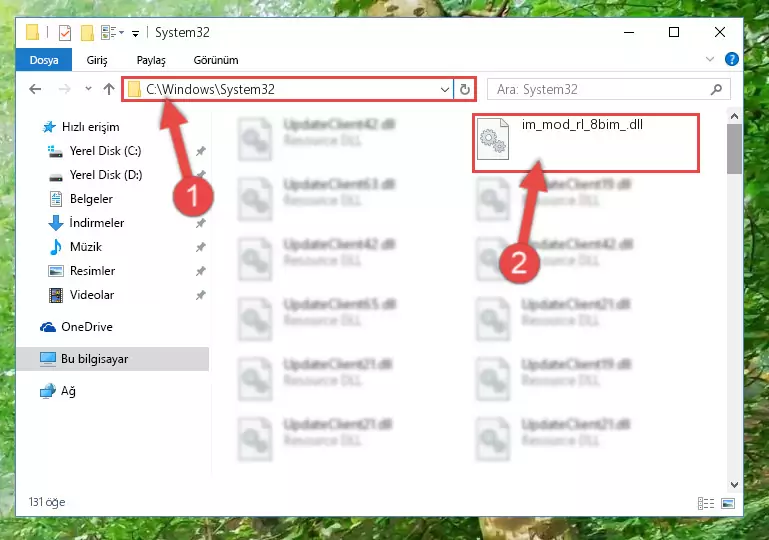Open Belgeler in the sidebar

(91, 199)
